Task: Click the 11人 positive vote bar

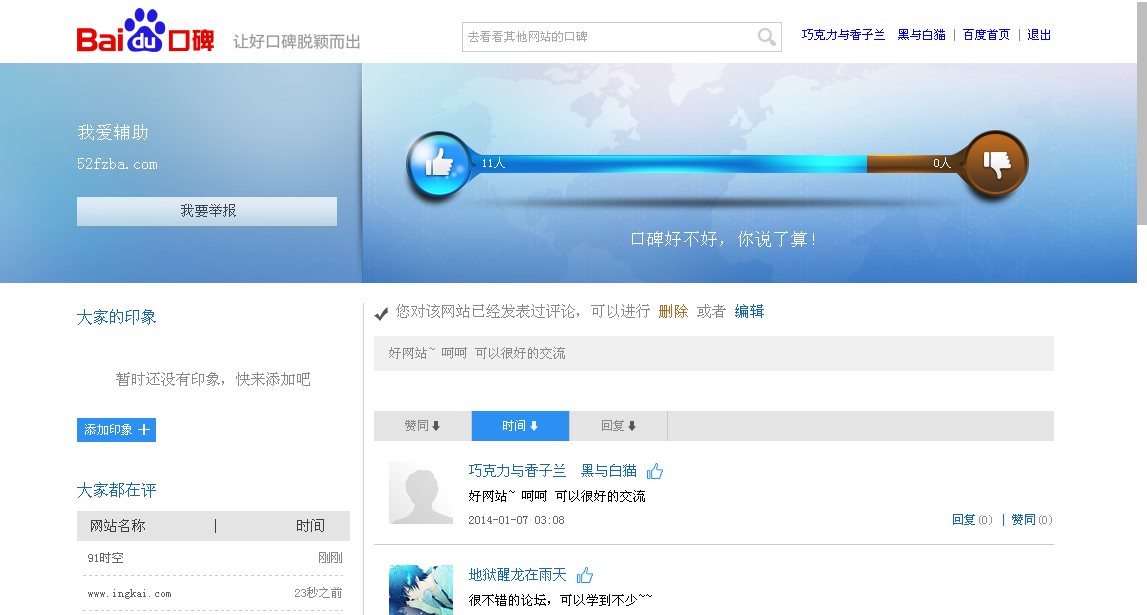Action: 669,164
